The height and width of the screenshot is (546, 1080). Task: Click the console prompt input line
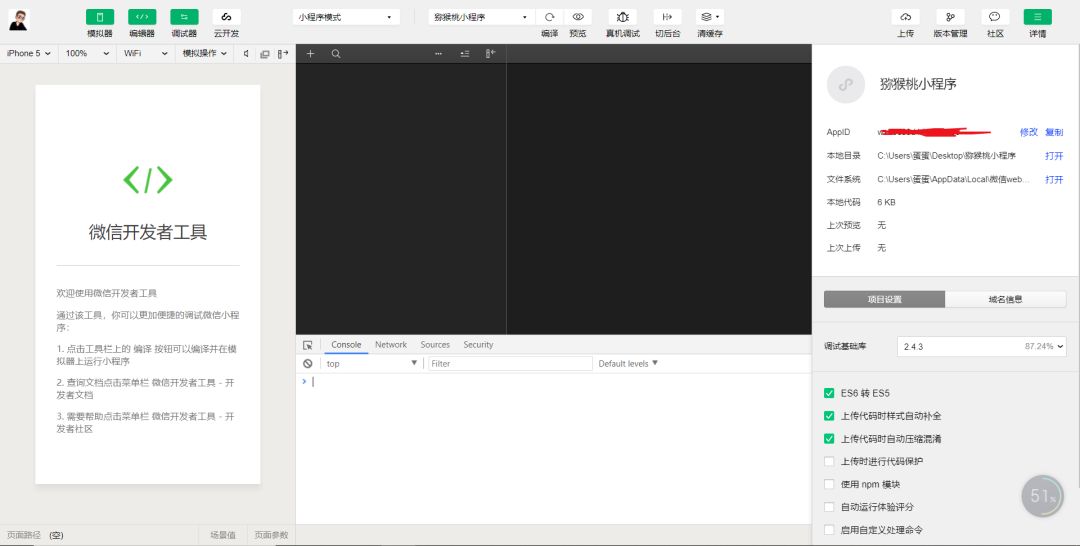[554, 381]
